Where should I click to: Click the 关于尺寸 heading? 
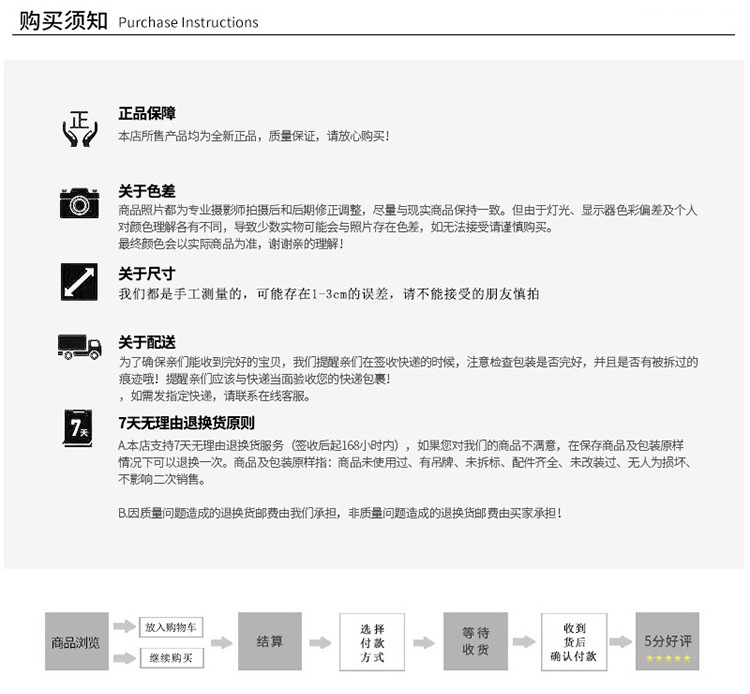(x=147, y=274)
